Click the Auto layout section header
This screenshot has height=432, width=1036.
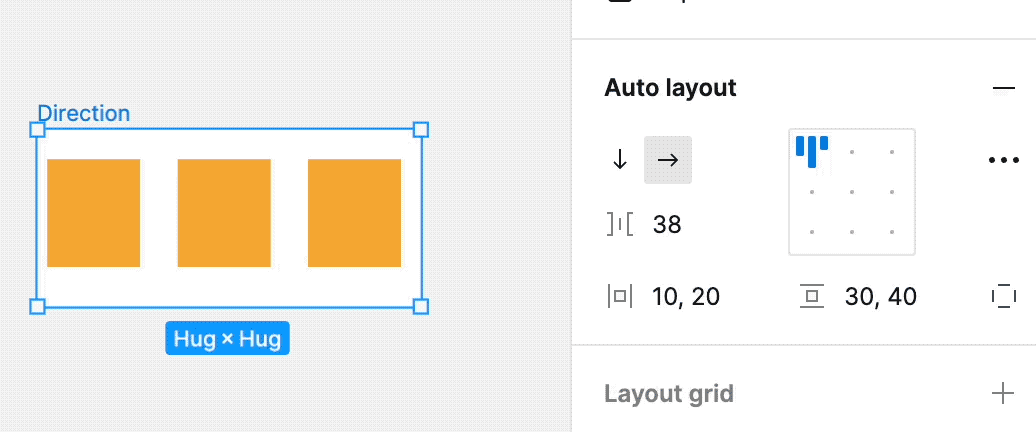pyautogui.click(x=670, y=88)
